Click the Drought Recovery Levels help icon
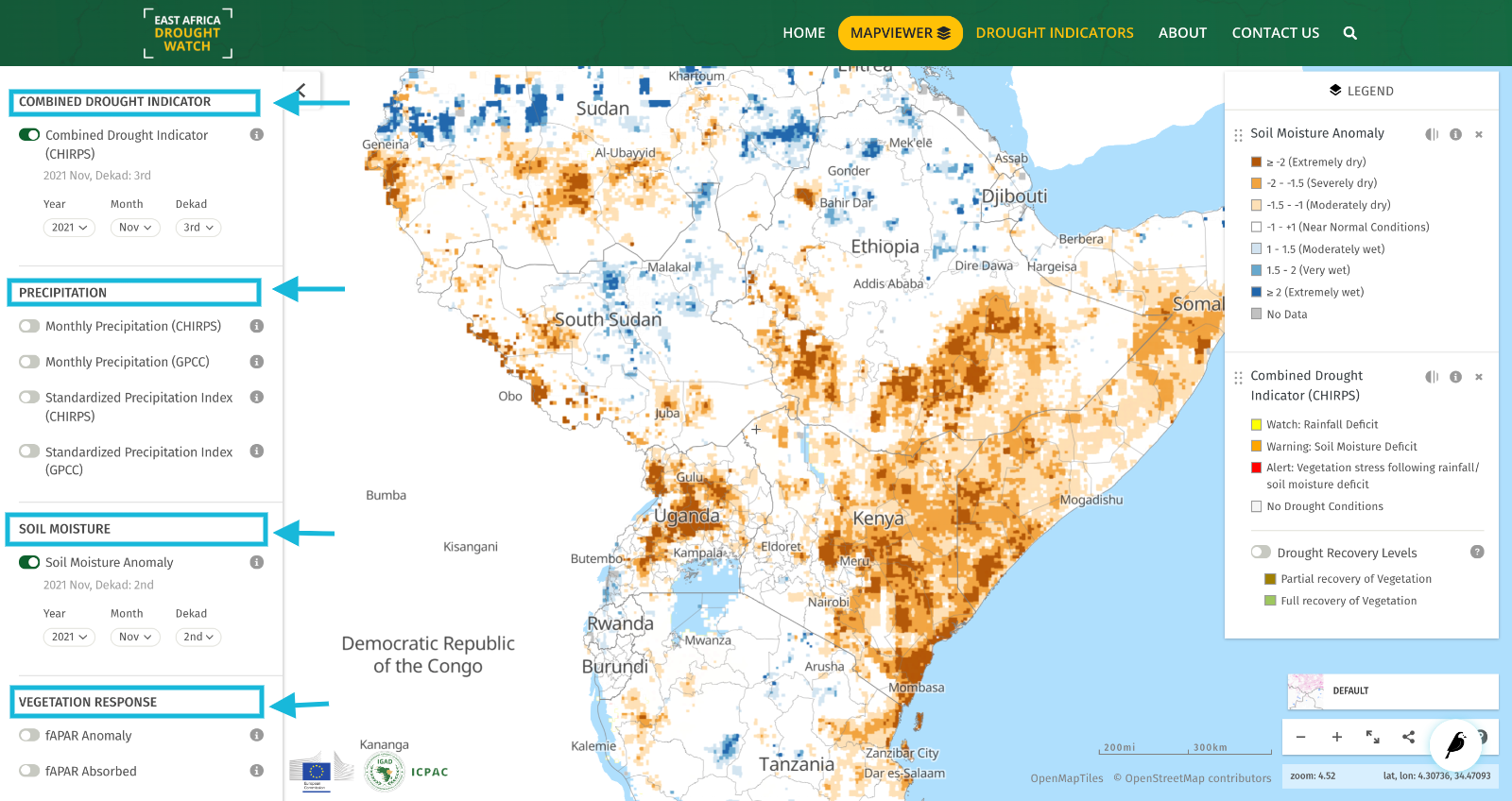Image resolution: width=1512 pixels, height=801 pixels. click(1477, 552)
